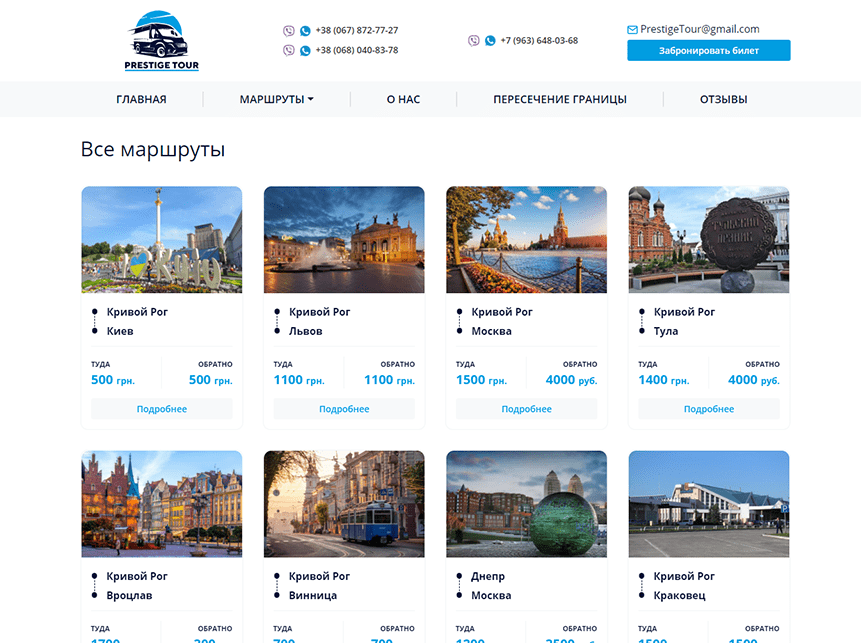Select the Львов route photo thumbnail
861x643 pixels.
[344, 240]
